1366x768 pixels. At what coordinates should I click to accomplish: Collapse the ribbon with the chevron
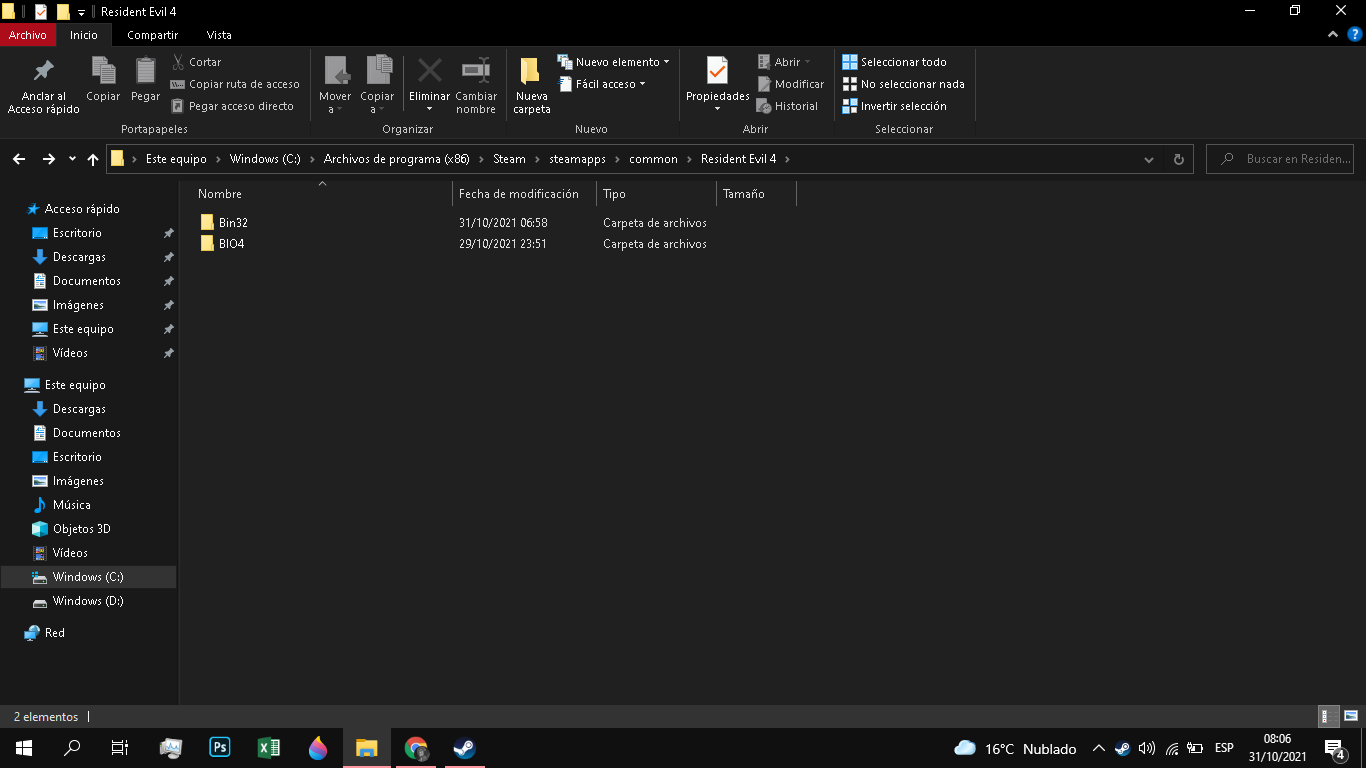(x=1333, y=35)
